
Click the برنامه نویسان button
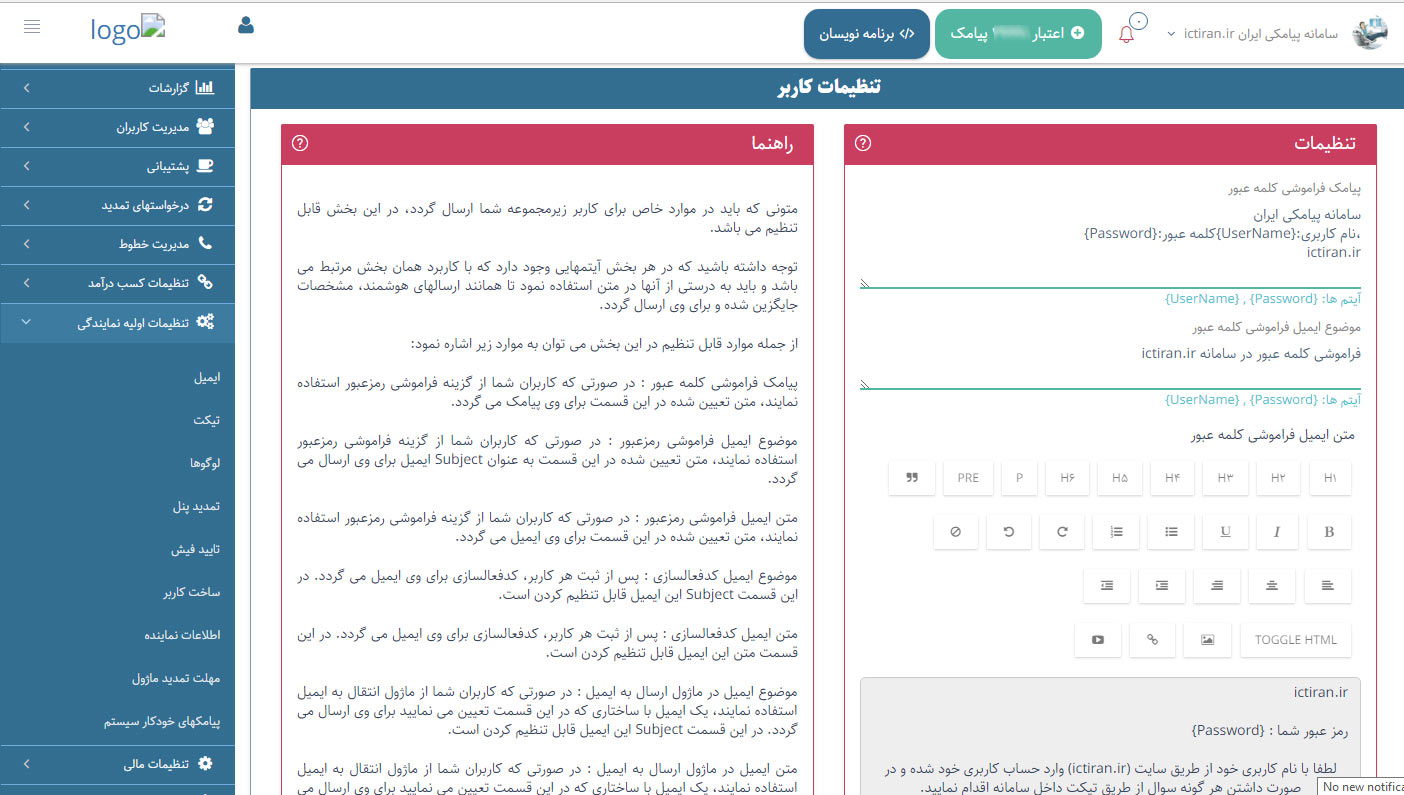(x=867, y=33)
